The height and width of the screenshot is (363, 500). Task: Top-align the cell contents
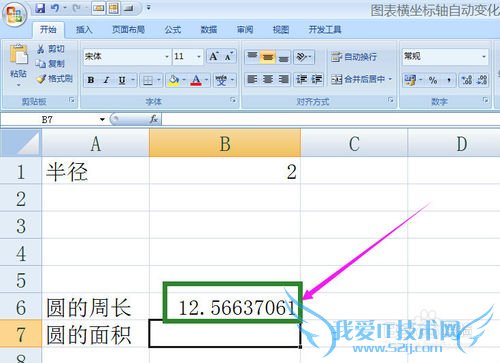point(252,57)
